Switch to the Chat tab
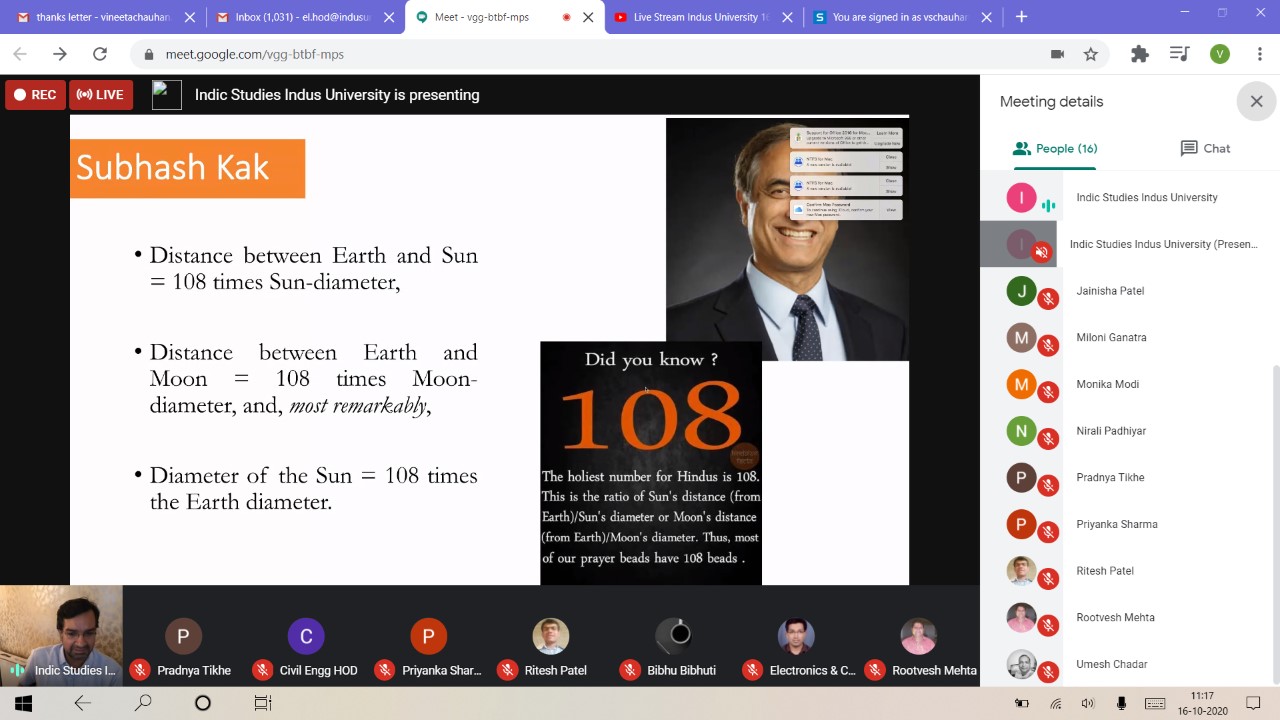The width and height of the screenshot is (1280, 720). (1205, 148)
